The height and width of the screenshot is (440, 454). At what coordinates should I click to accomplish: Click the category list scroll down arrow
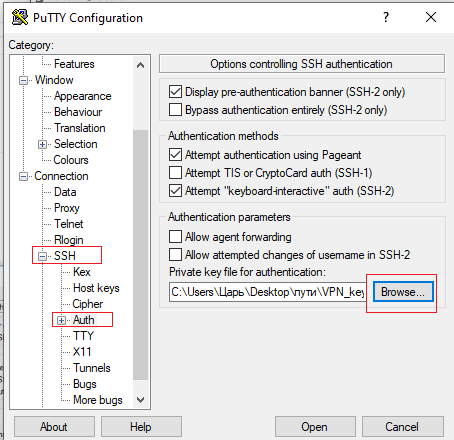click(140, 399)
